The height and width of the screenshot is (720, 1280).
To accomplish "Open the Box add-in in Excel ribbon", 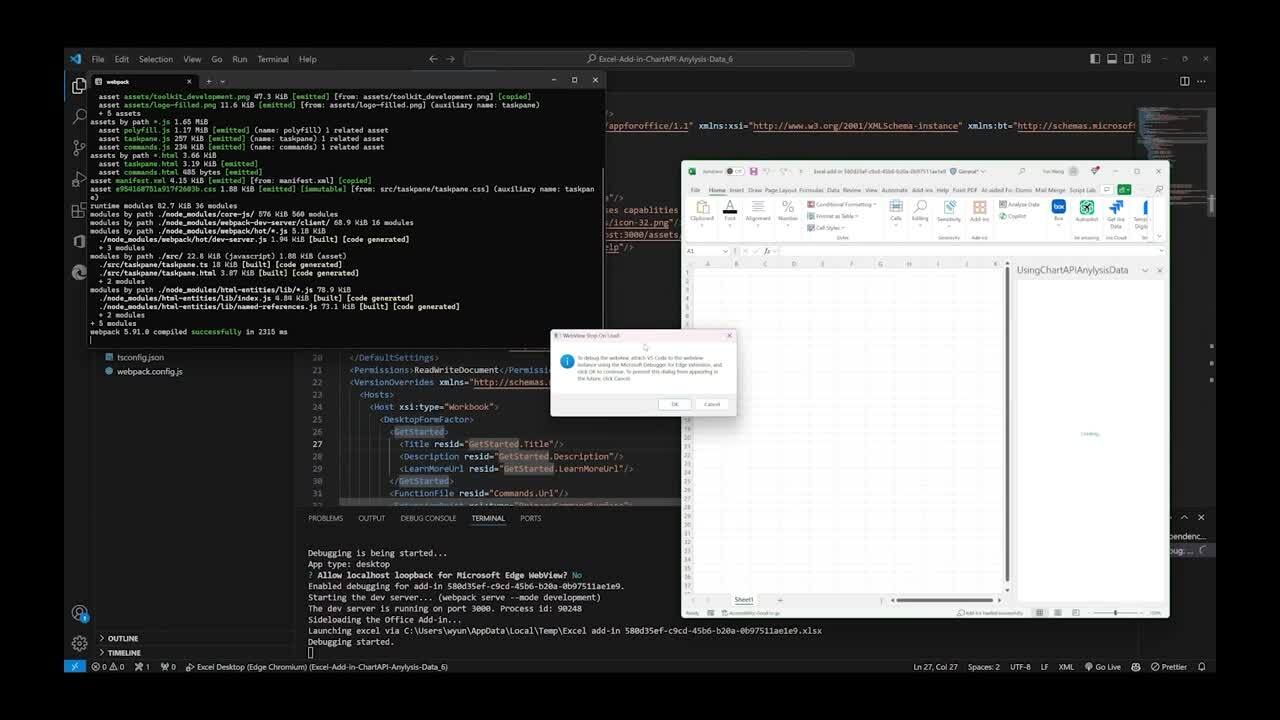I will (x=1058, y=210).
